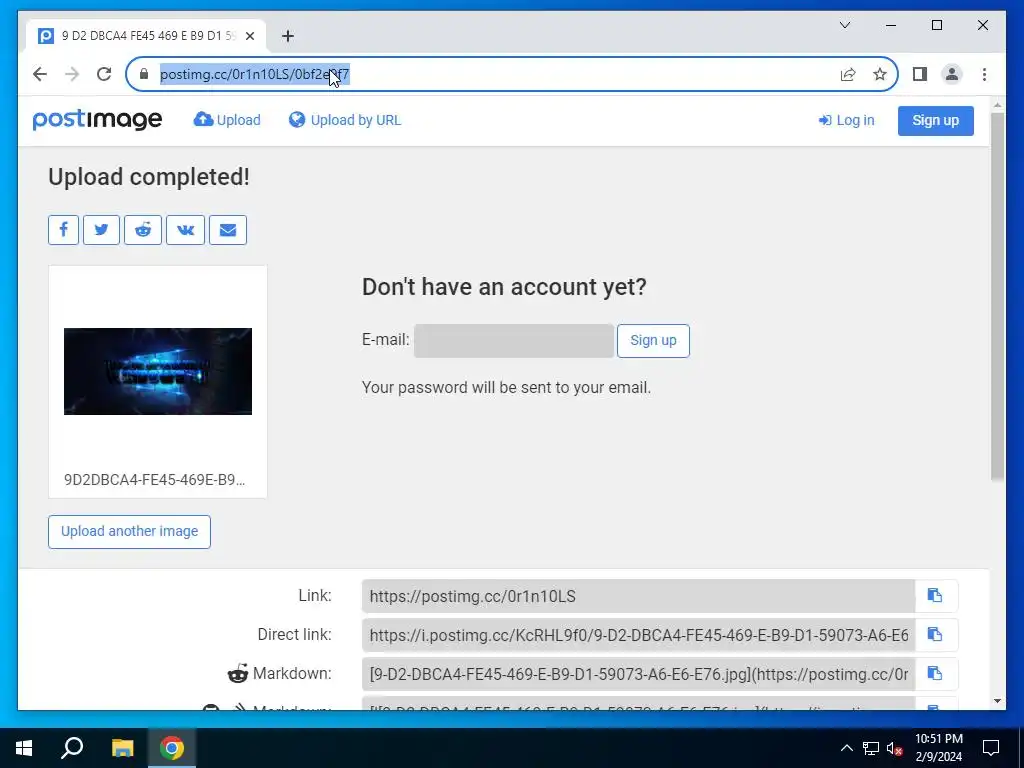Open the muted volume tray icon

(x=895, y=748)
